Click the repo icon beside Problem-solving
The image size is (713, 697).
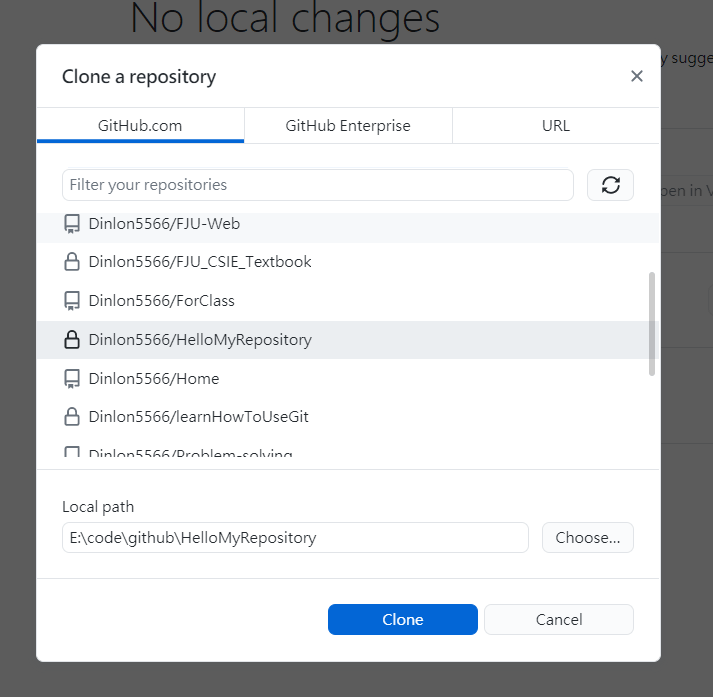[x=72, y=454]
